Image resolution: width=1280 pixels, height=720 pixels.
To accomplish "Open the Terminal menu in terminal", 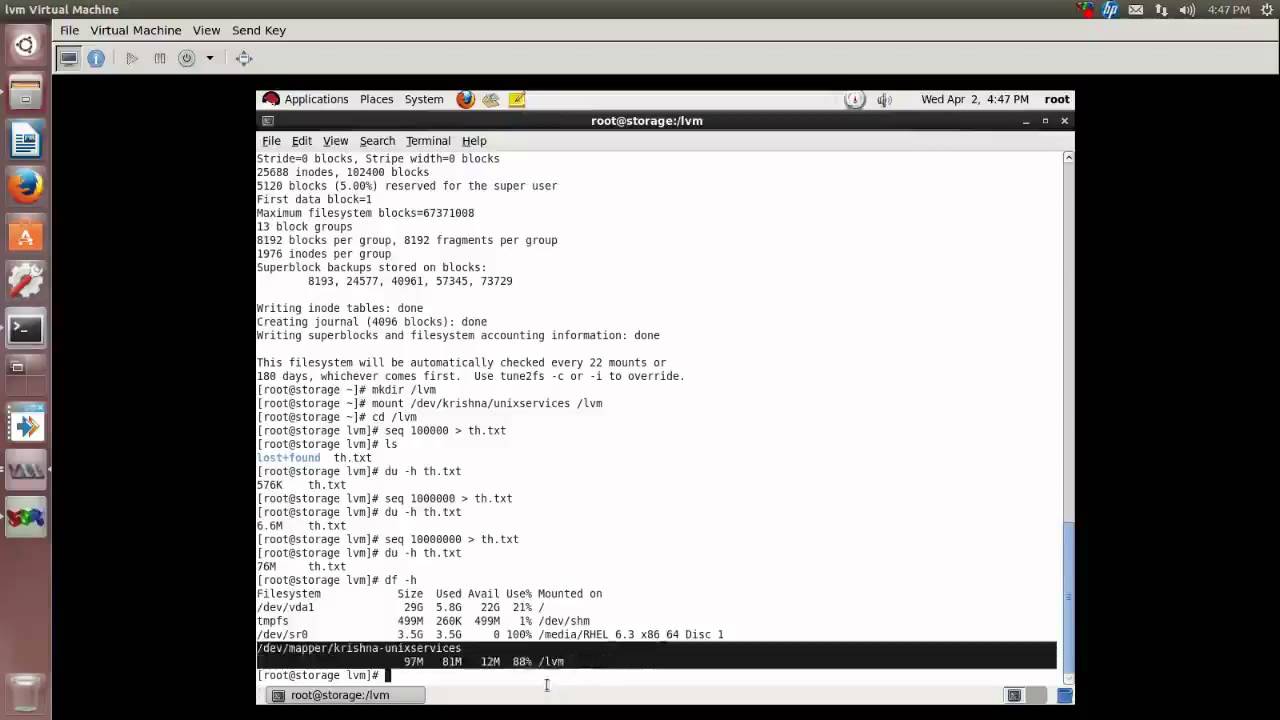I will pos(428,141).
